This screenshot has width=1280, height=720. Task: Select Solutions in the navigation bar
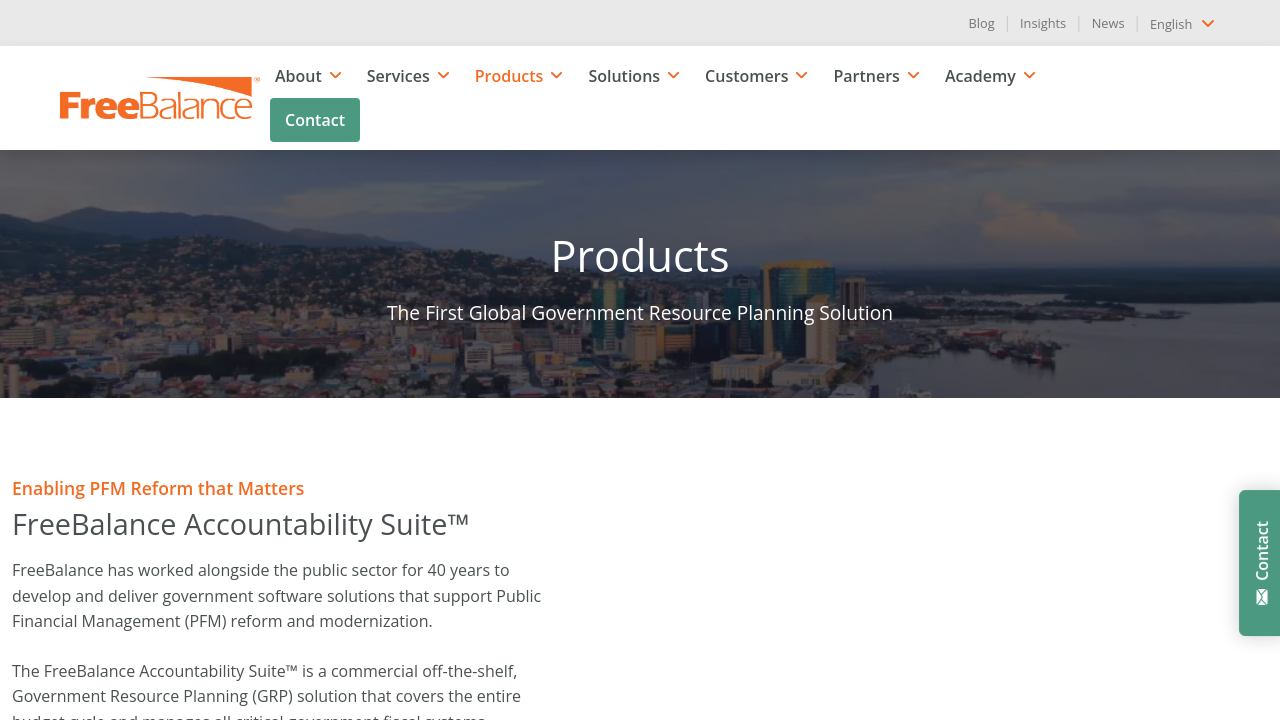coord(623,76)
